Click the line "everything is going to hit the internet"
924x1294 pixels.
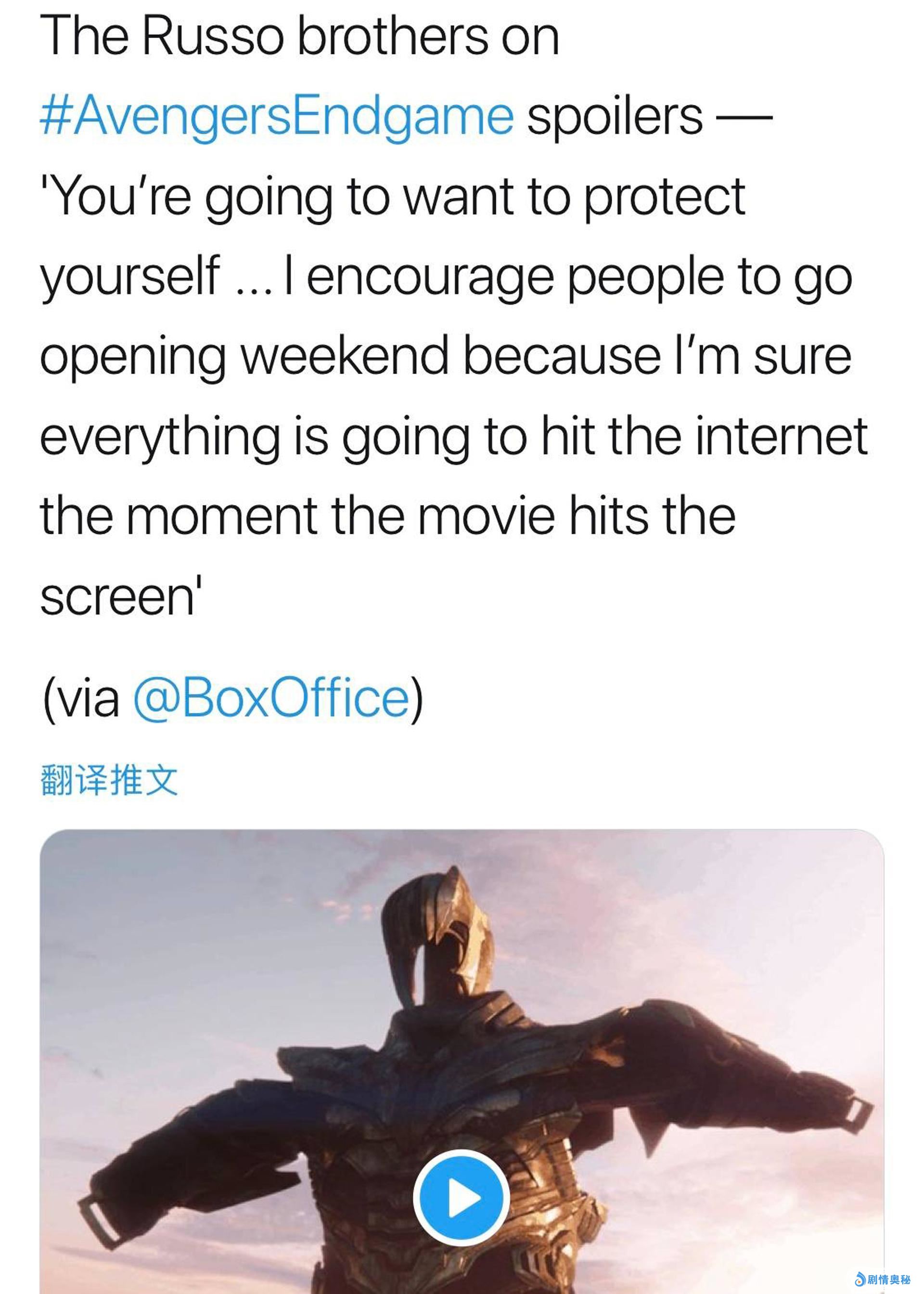click(x=454, y=437)
